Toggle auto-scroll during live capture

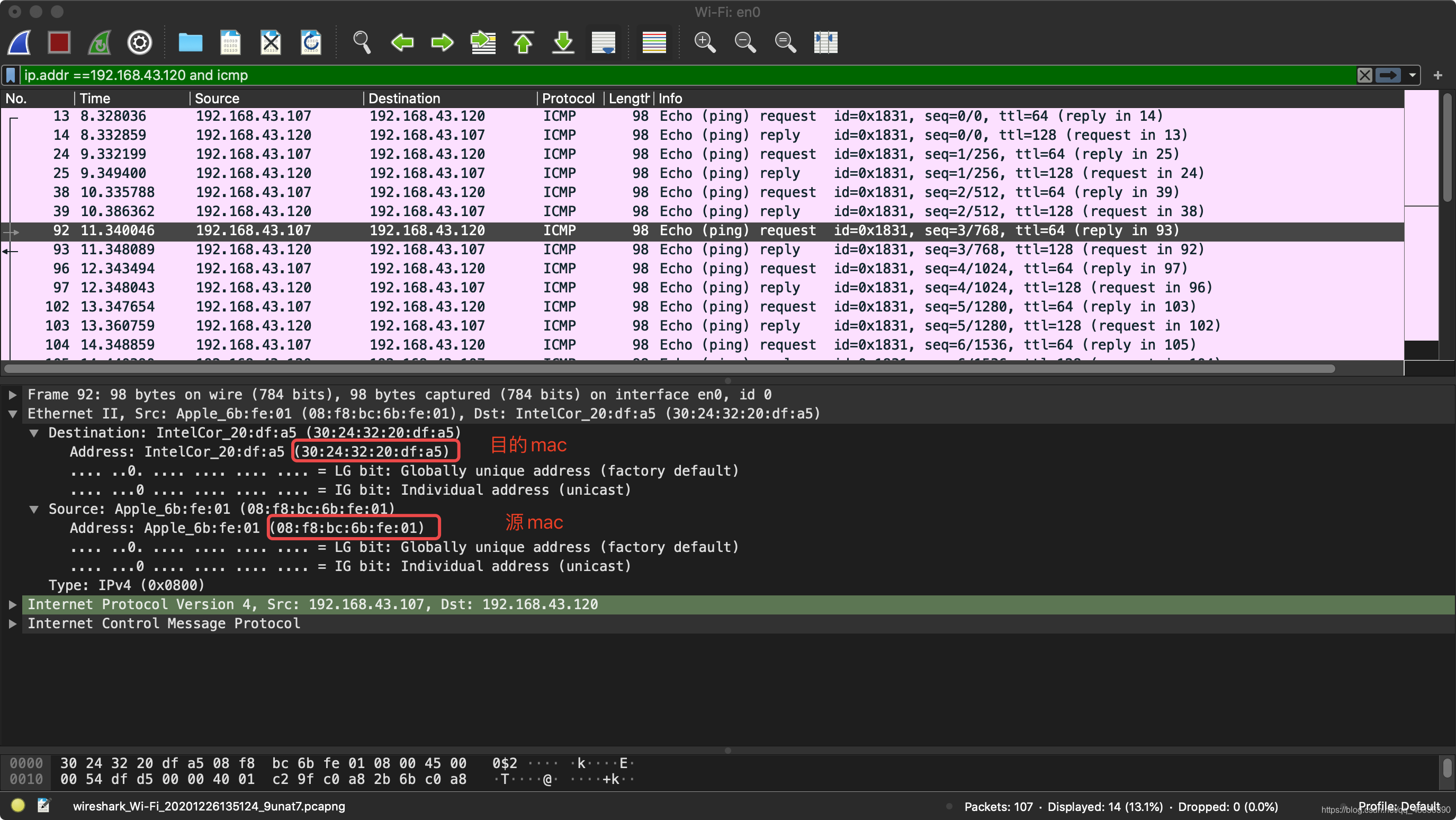click(604, 43)
